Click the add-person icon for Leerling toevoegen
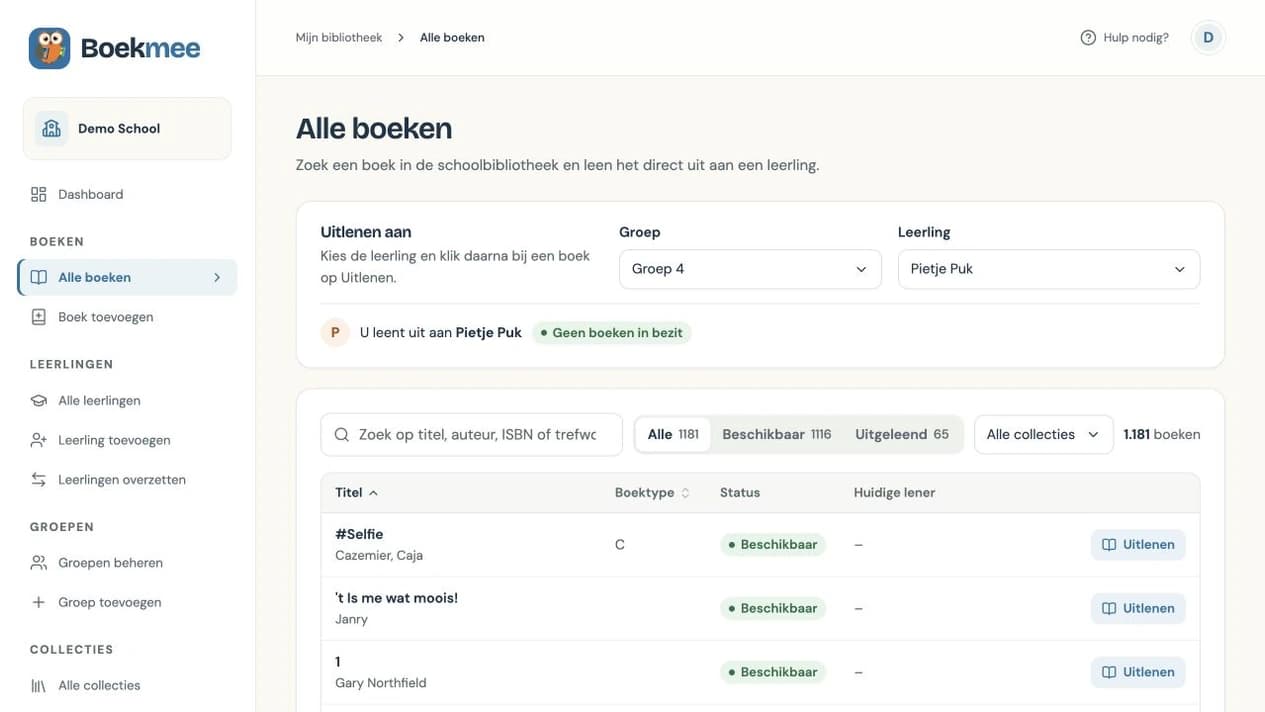1265x712 pixels. [x=39, y=440]
